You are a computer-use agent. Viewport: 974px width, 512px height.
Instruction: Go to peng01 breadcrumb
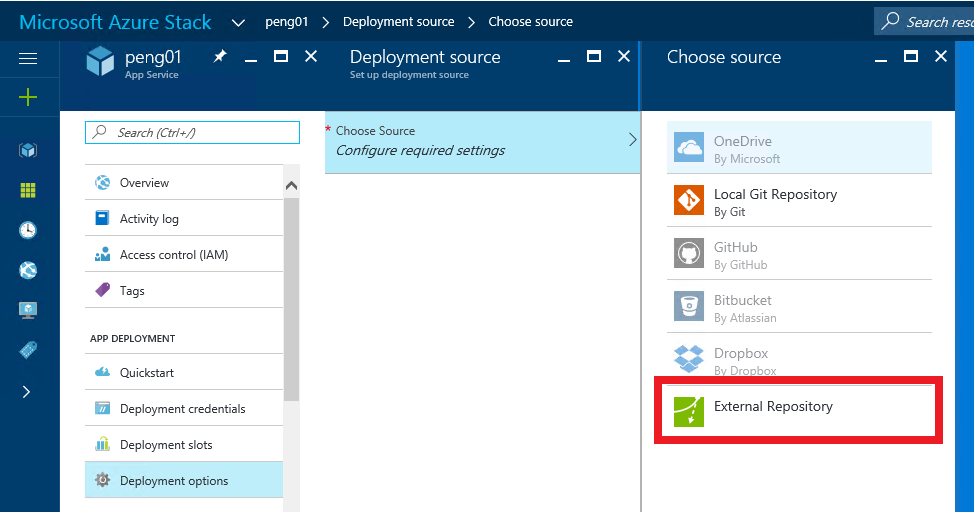pyautogui.click(x=286, y=22)
